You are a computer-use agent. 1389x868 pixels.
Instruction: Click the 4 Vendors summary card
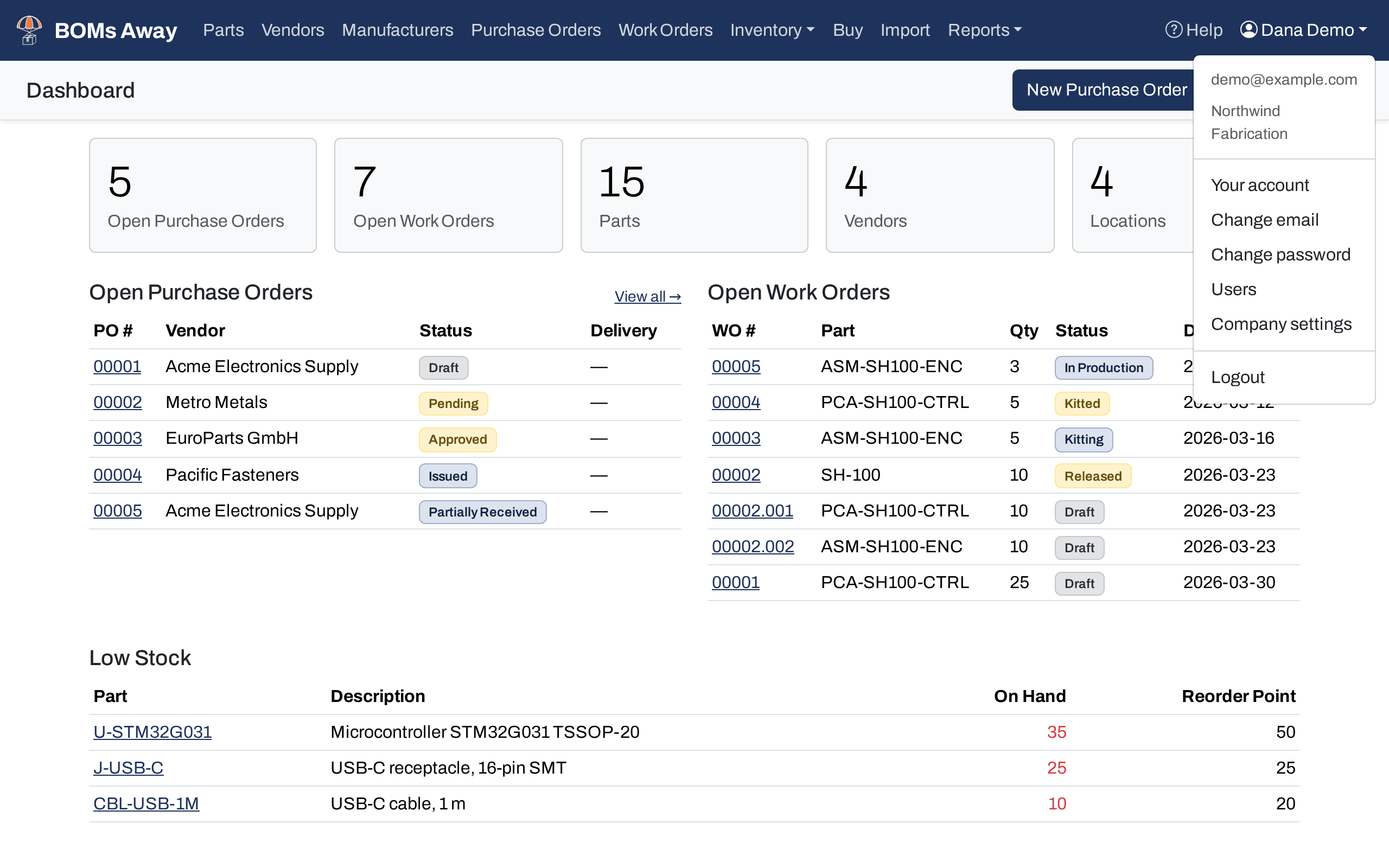click(940, 195)
